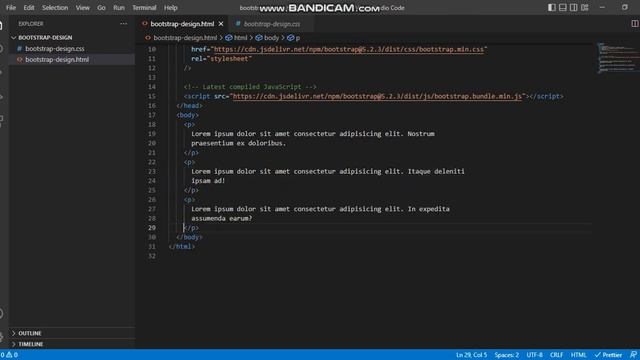Open Explorer more actions ellipsis
Screen dimensions: 640x360
[123, 24]
